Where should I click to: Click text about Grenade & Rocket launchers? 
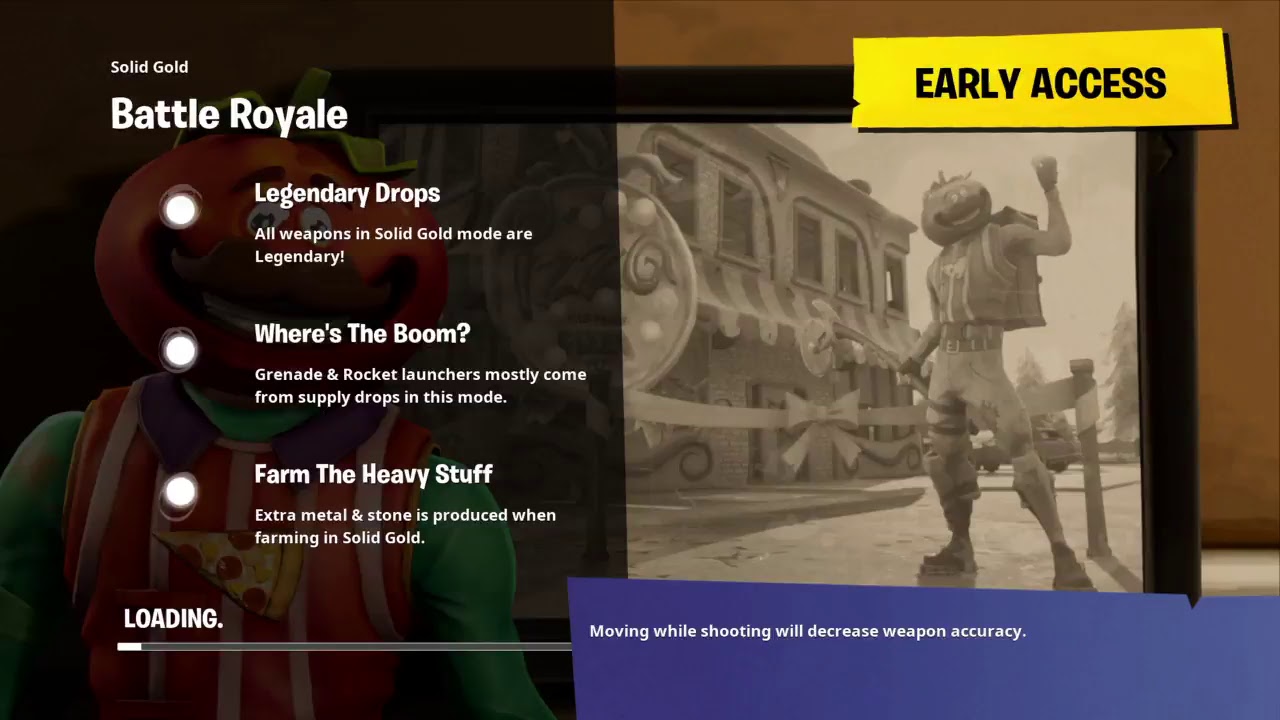pos(420,386)
